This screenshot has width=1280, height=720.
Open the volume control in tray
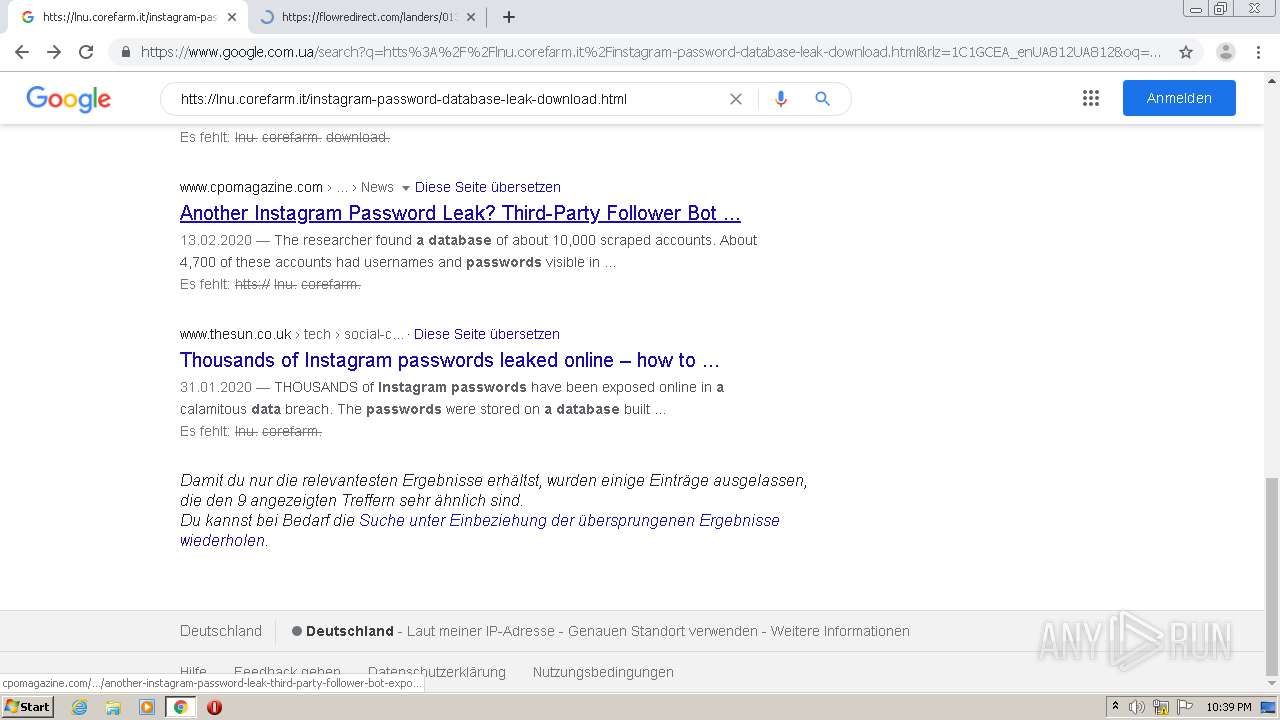pyautogui.click(x=1137, y=707)
